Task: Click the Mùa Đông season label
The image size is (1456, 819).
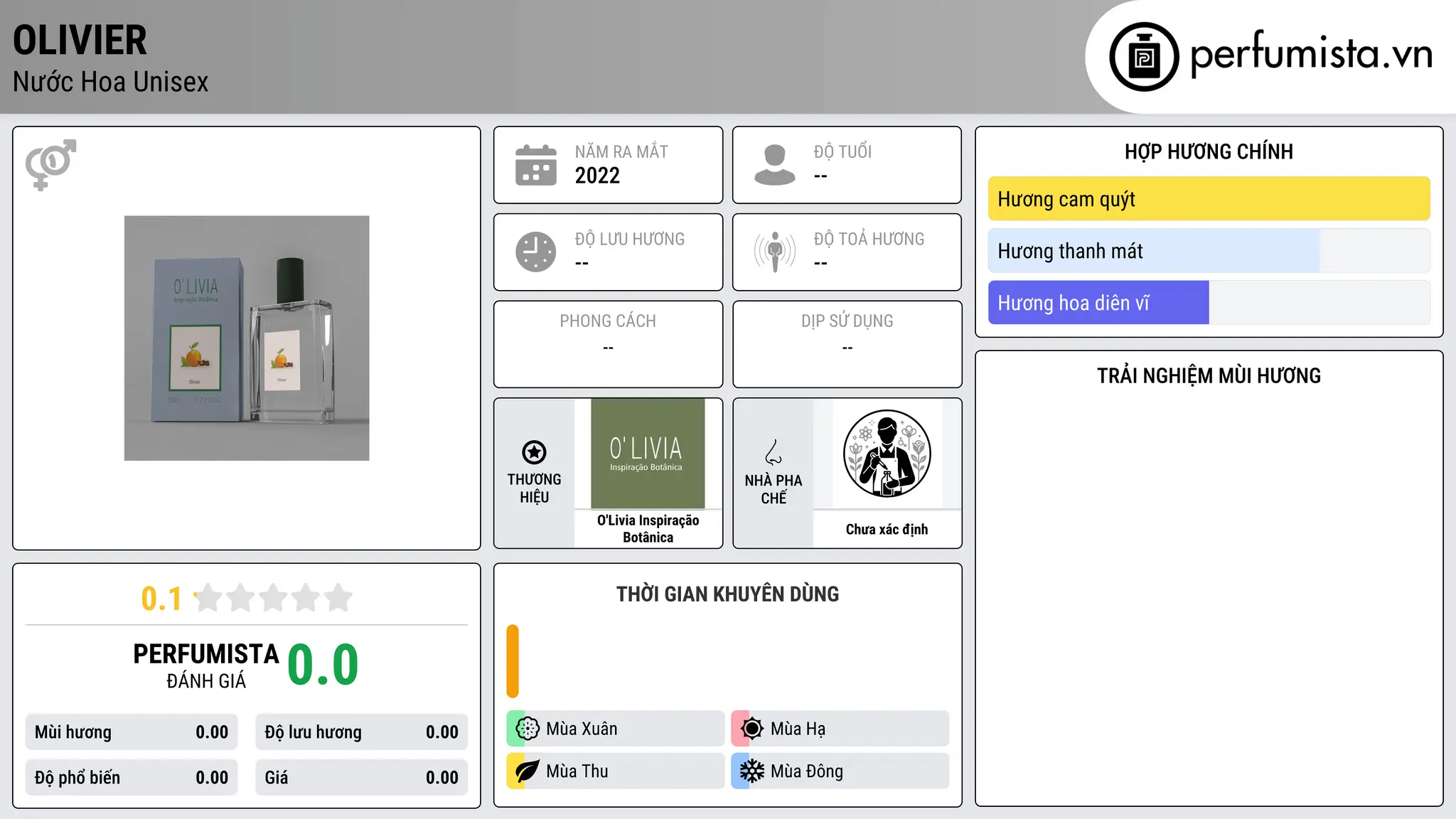Action: point(807,771)
